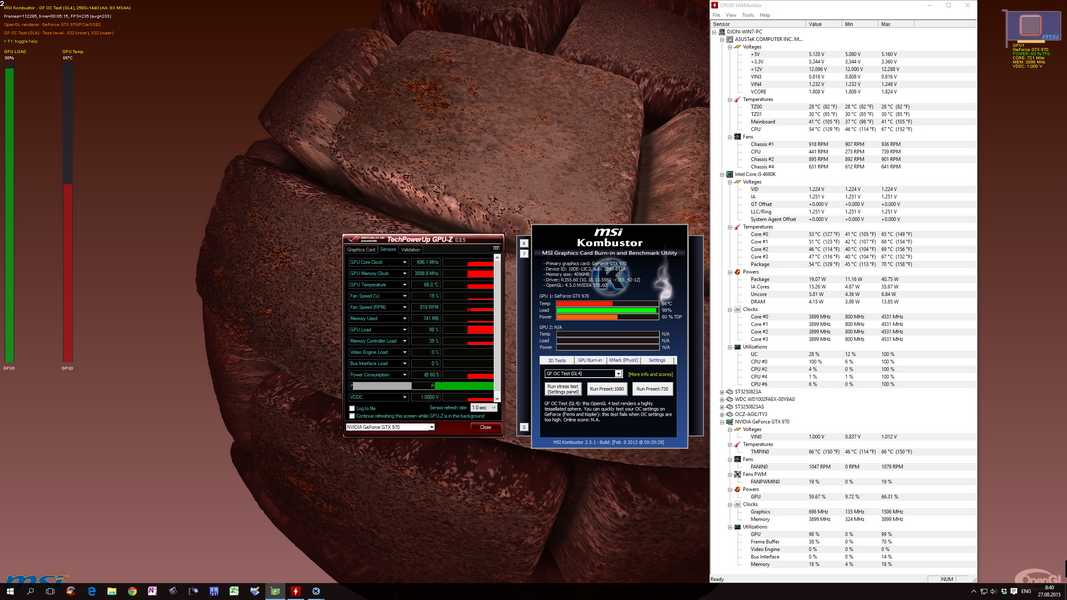Click GPU-Z sensors scrollbar down arrow
The image size is (1067, 600).
point(497,399)
